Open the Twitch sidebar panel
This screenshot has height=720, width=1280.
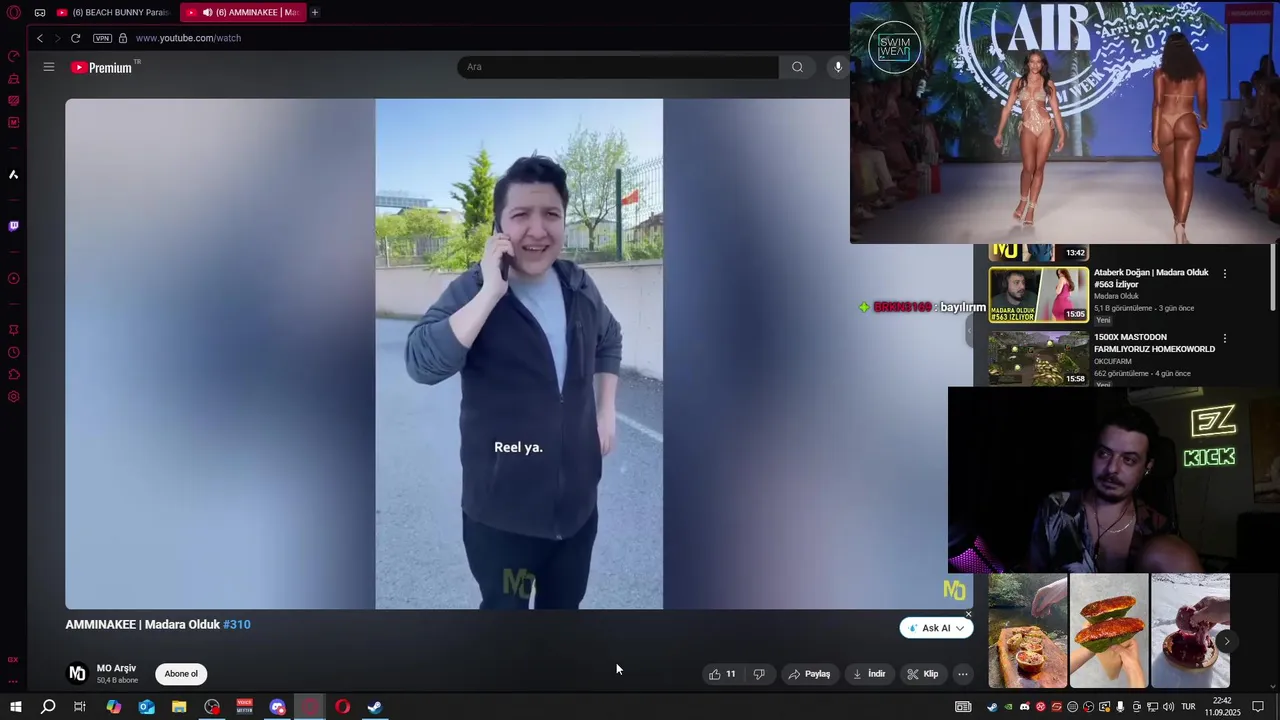pyautogui.click(x=14, y=226)
